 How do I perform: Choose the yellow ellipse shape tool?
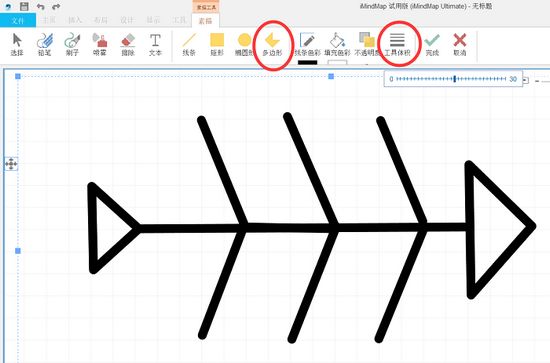pyautogui.click(x=244, y=44)
